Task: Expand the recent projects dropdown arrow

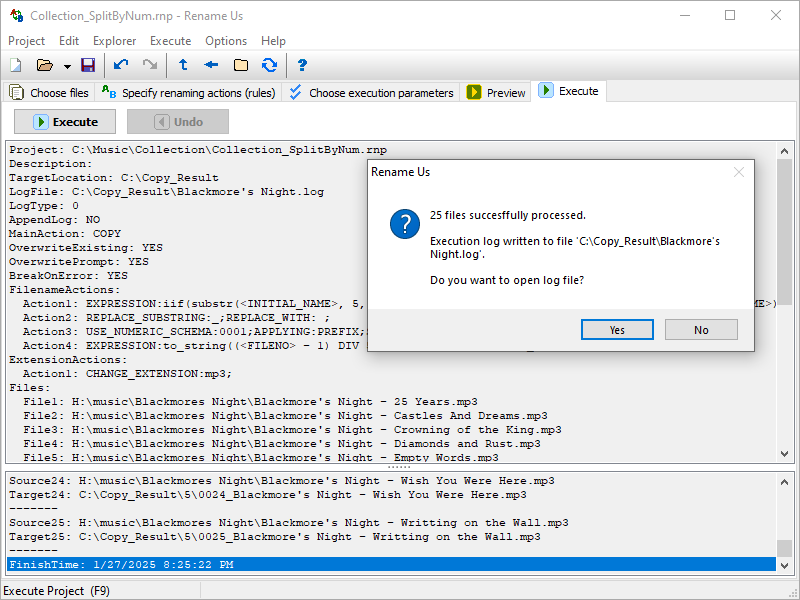Action: [67, 66]
